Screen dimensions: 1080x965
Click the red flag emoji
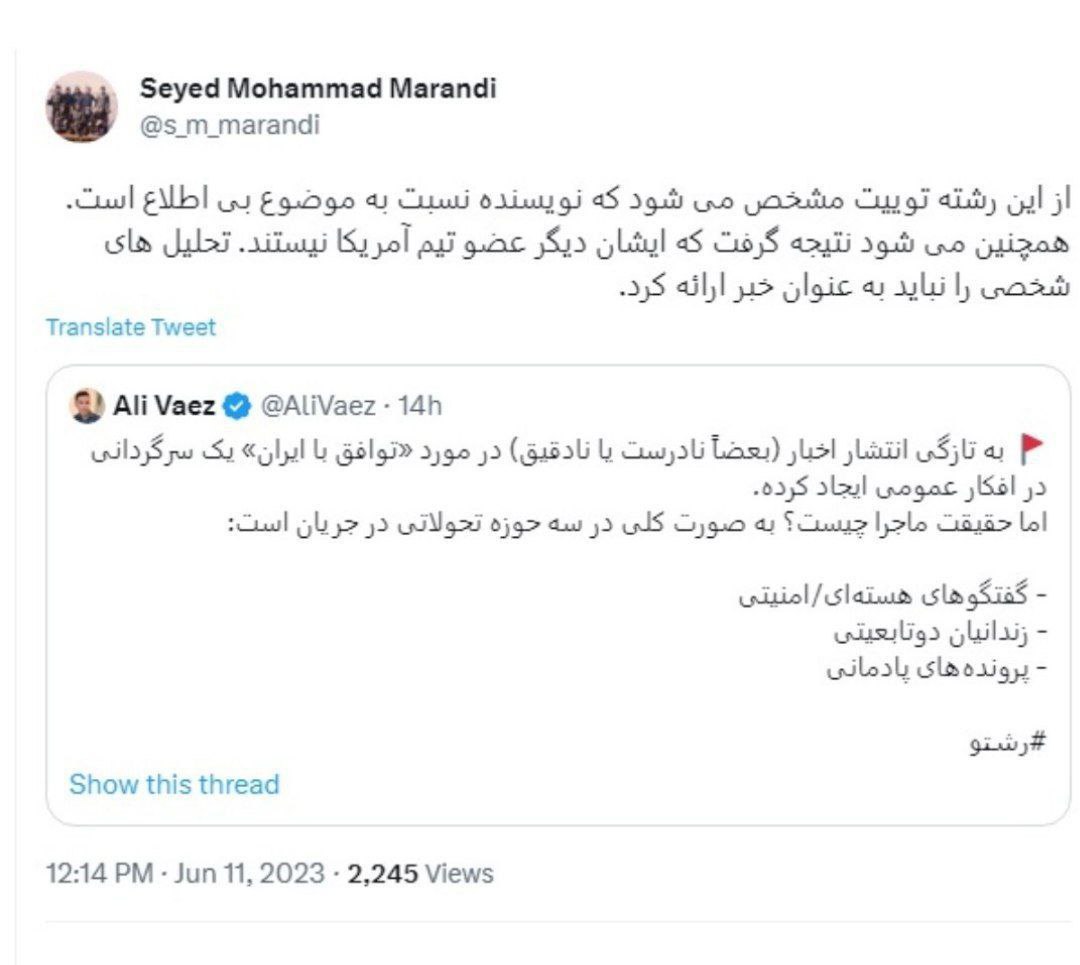(1032, 446)
